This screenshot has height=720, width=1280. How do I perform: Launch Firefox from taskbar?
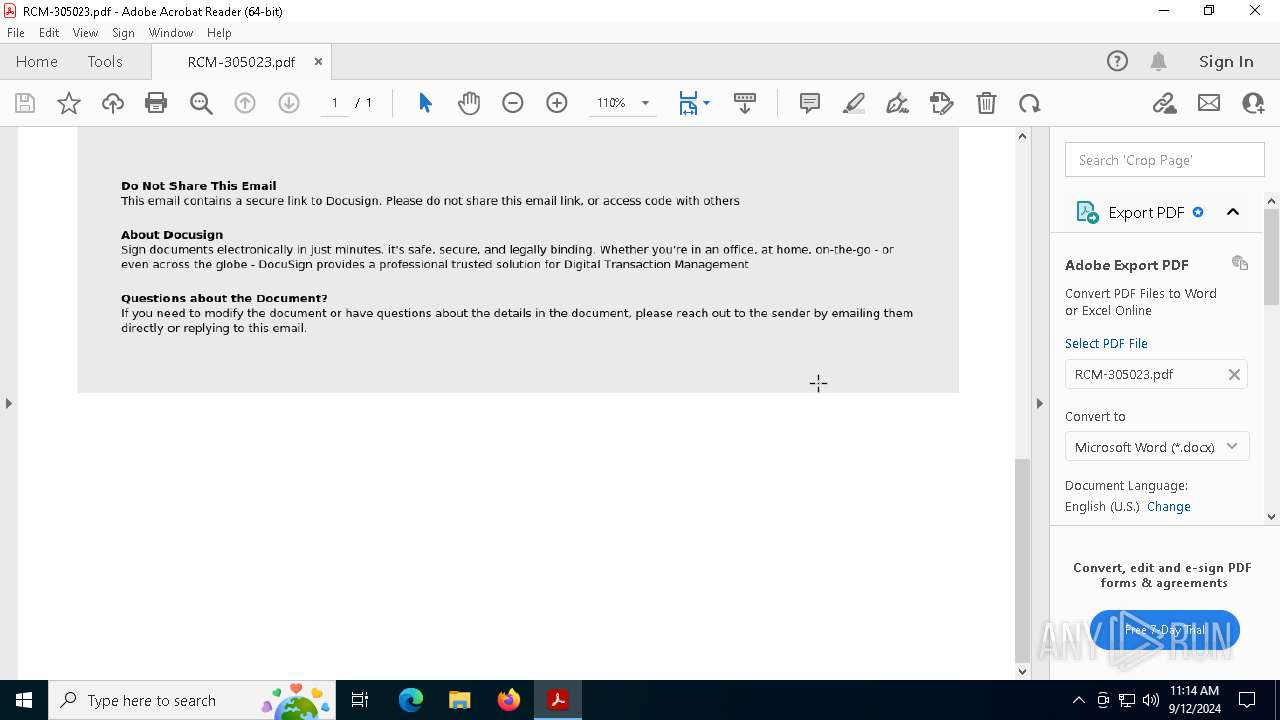coord(508,700)
